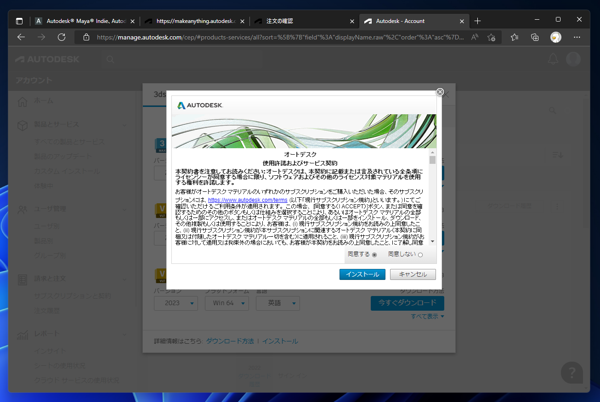Click the sort order icon in product list

[x=557, y=155]
